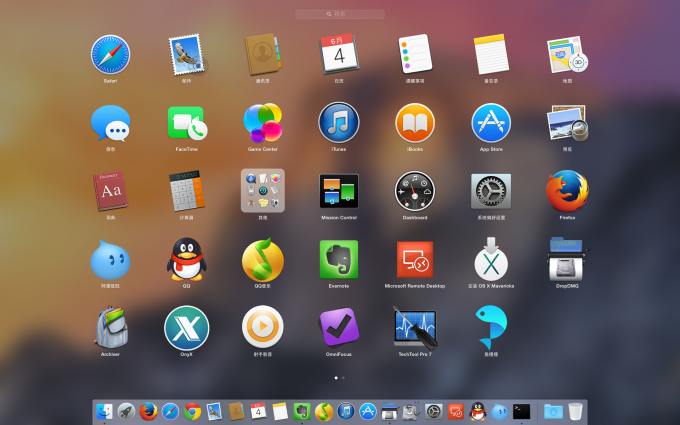Open the Trash in the Dock

click(575, 411)
